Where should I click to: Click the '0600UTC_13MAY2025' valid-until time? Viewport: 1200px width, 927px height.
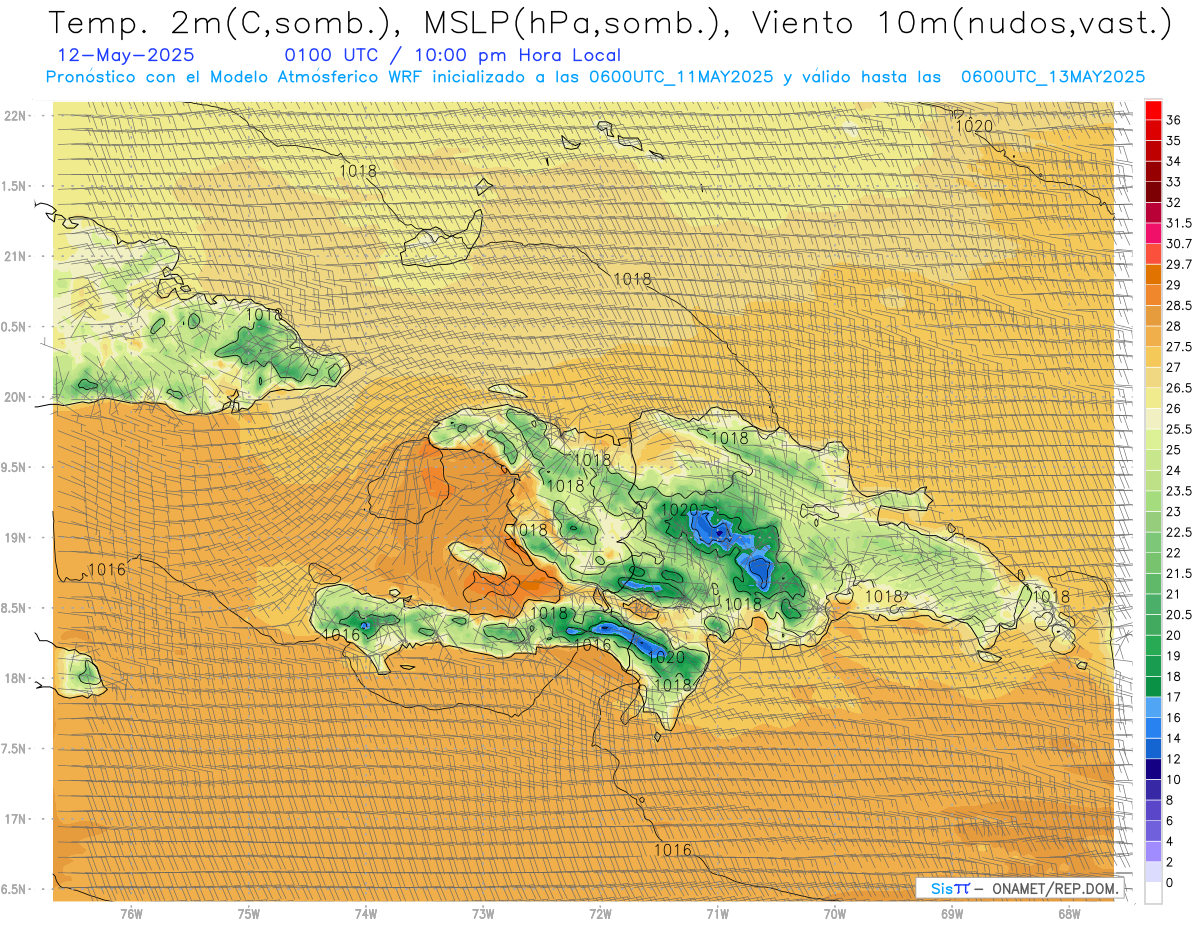[x=1053, y=76]
